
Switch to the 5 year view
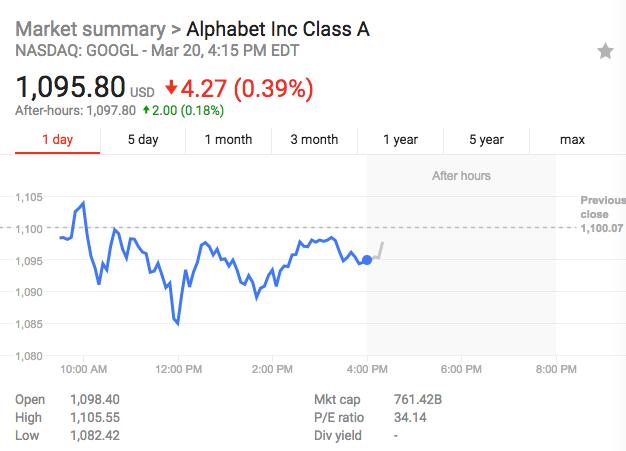pyautogui.click(x=486, y=140)
